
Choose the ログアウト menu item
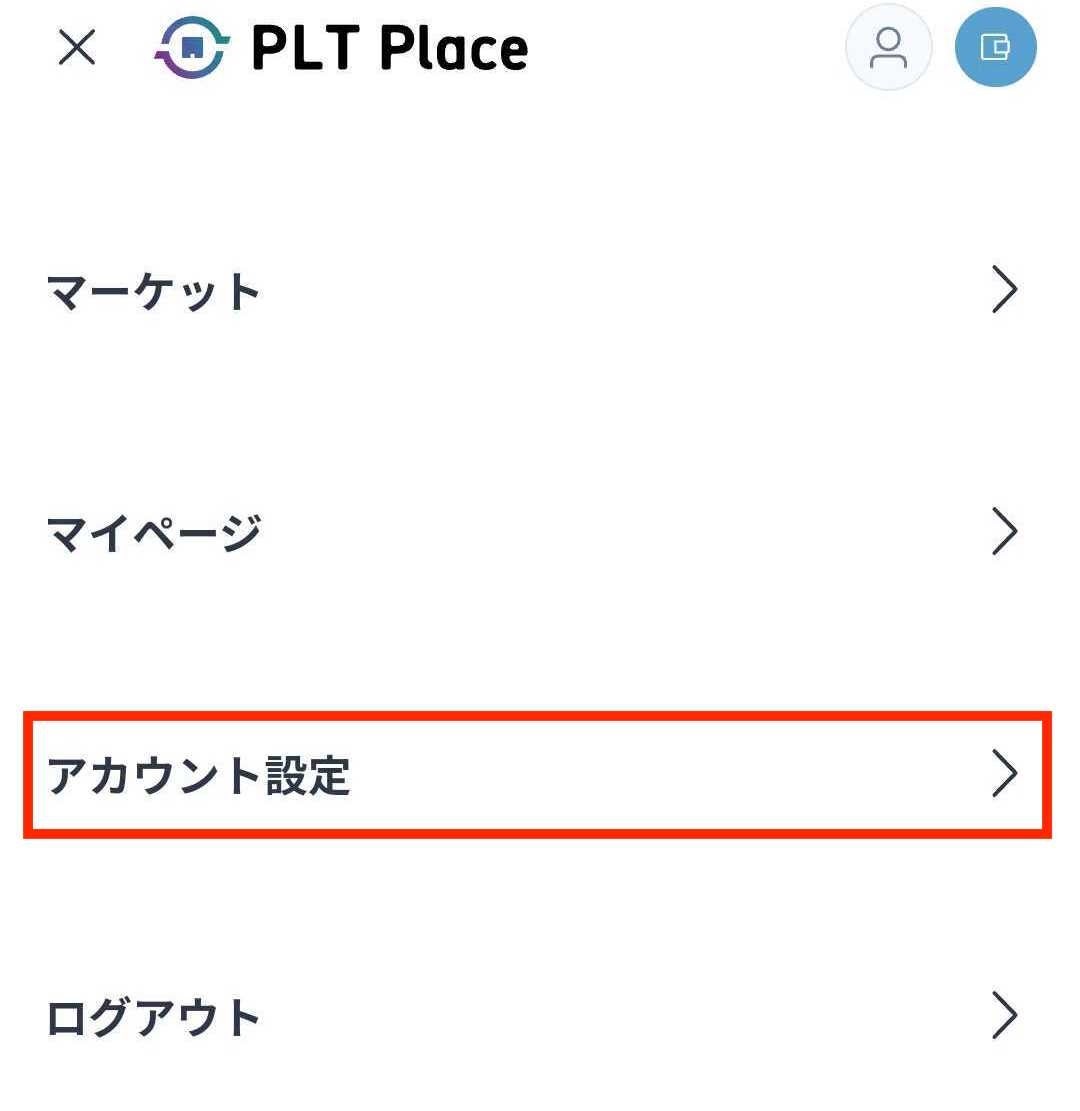point(154,1017)
